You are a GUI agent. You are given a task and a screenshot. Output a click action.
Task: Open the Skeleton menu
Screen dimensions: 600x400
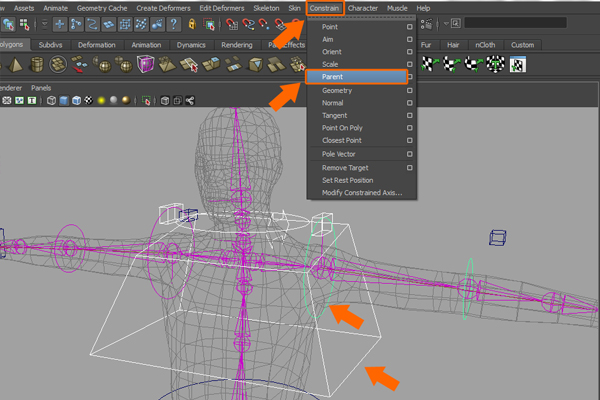pos(266,8)
